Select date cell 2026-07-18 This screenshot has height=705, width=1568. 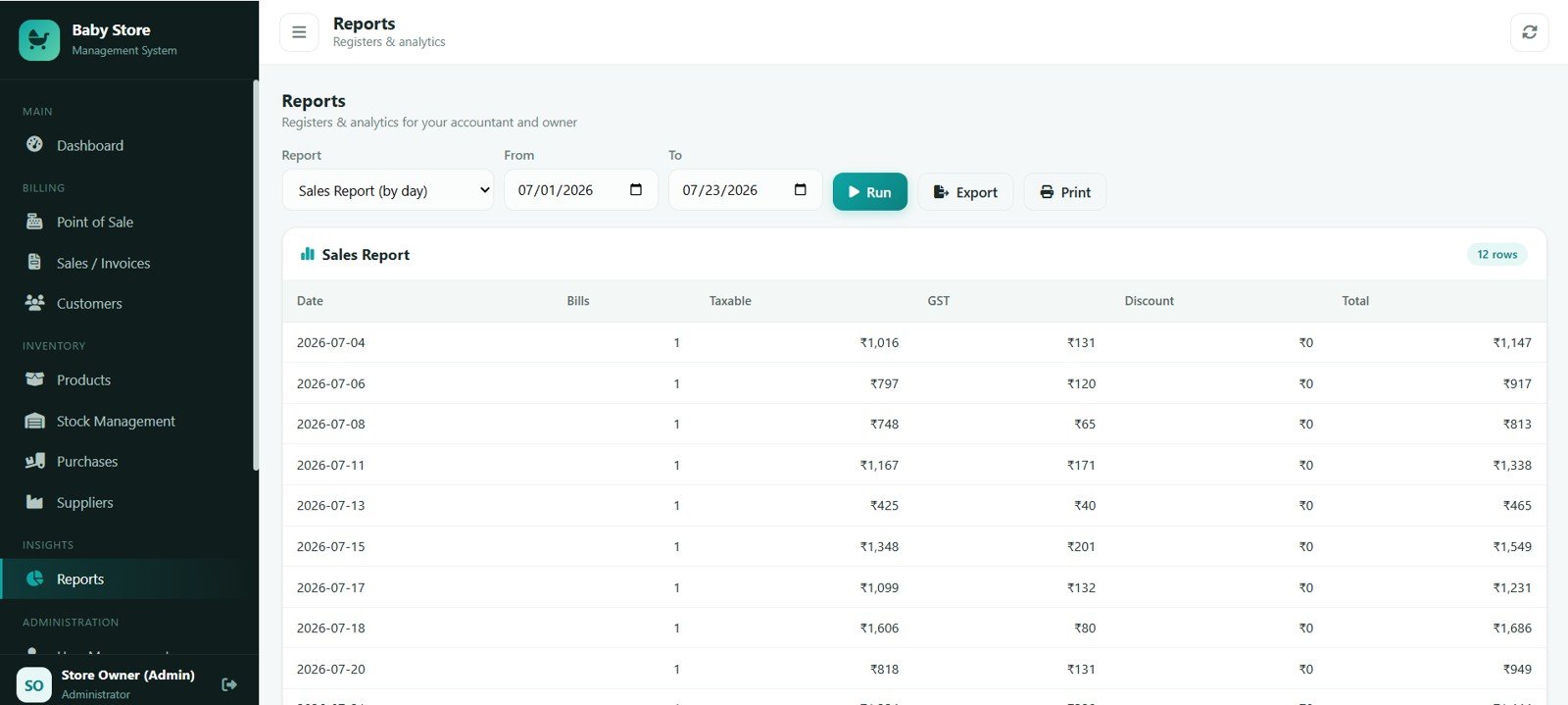pos(331,628)
